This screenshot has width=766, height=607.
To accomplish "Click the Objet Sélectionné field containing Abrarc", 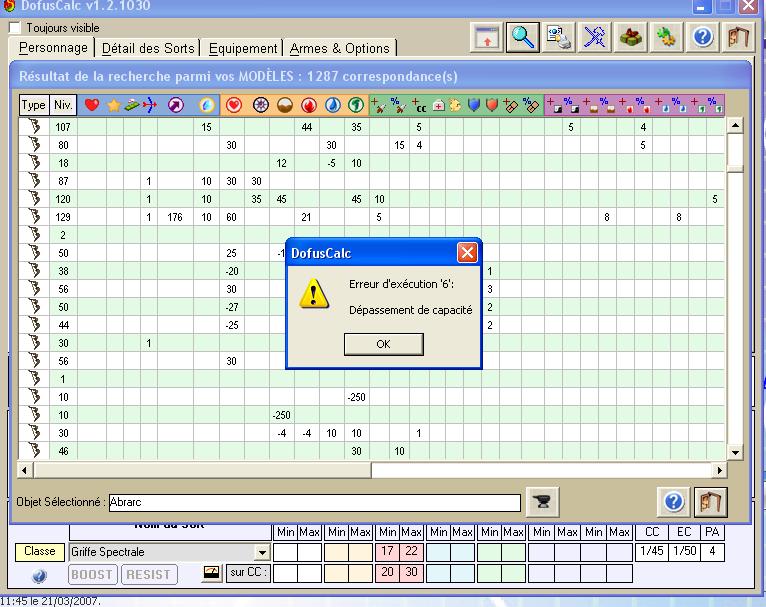I will [315, 502].
